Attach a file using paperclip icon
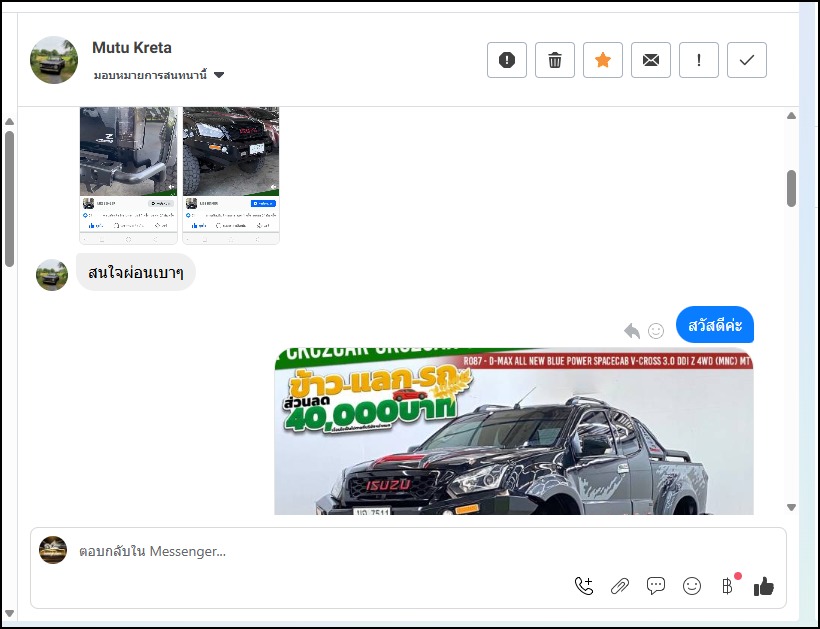This screenshot has width=820, height=629. [620, 586]
